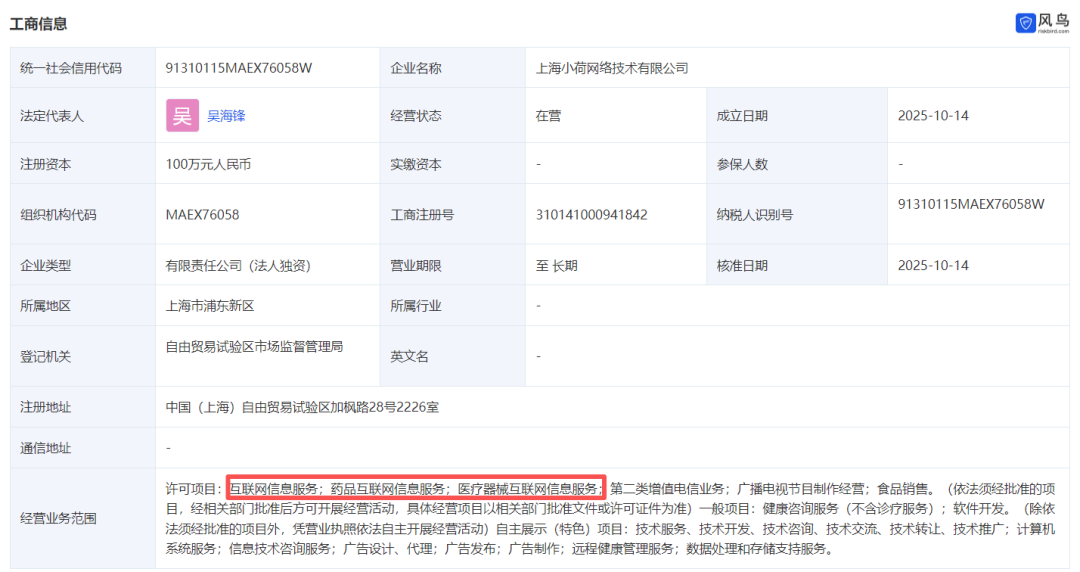
Task: Click the 风鸟 shield logo
Action: (1025, 23)
